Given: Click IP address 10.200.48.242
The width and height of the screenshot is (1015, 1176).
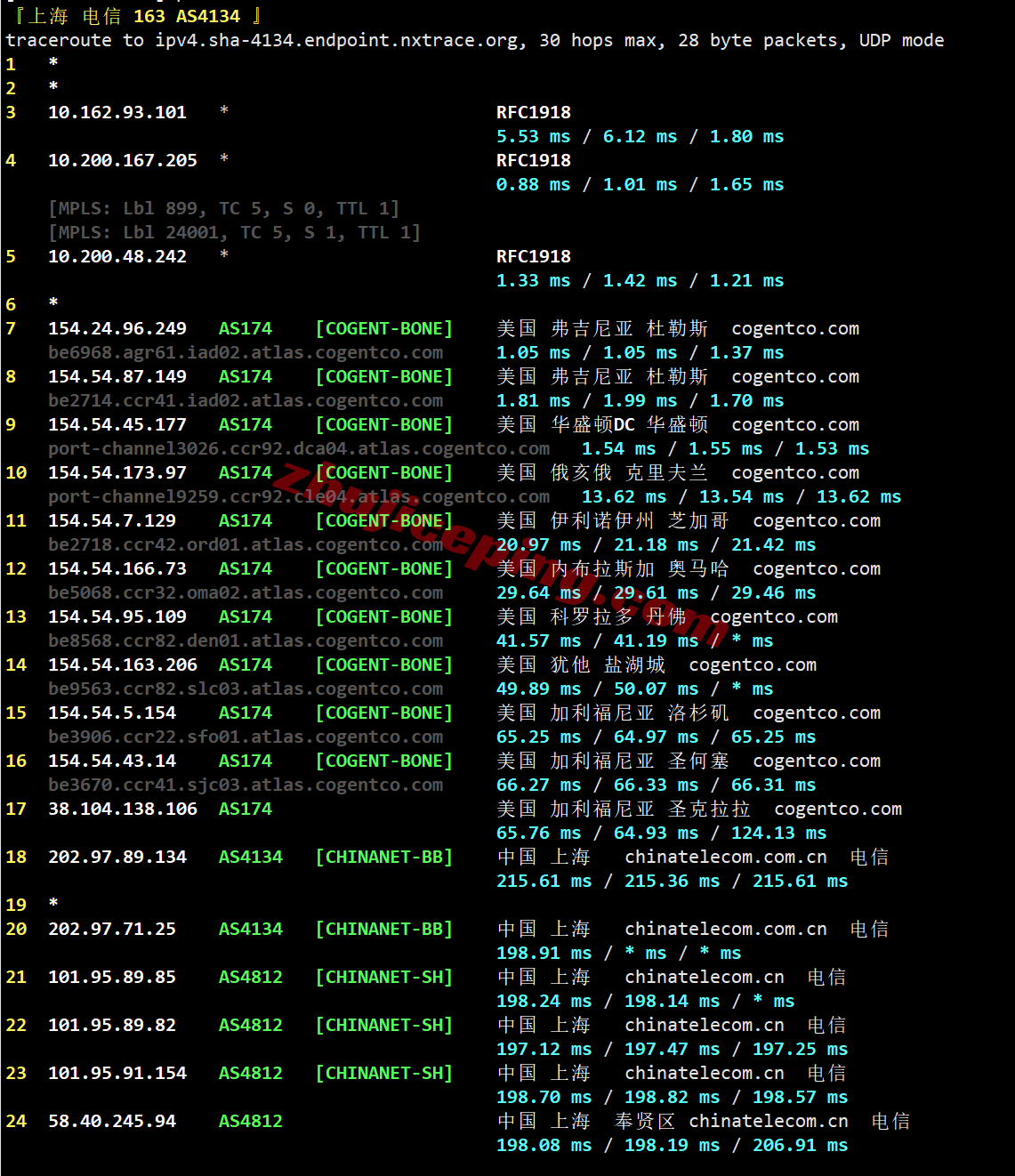Looking at the screenshot, I should [117, 256].
